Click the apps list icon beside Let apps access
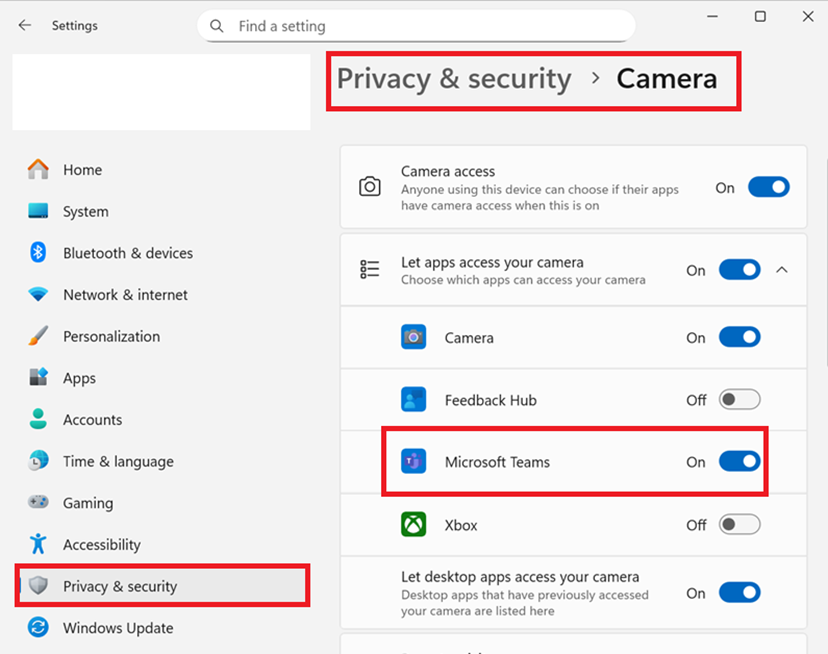Screen dimensions: 828x654 tap(370, 269)
